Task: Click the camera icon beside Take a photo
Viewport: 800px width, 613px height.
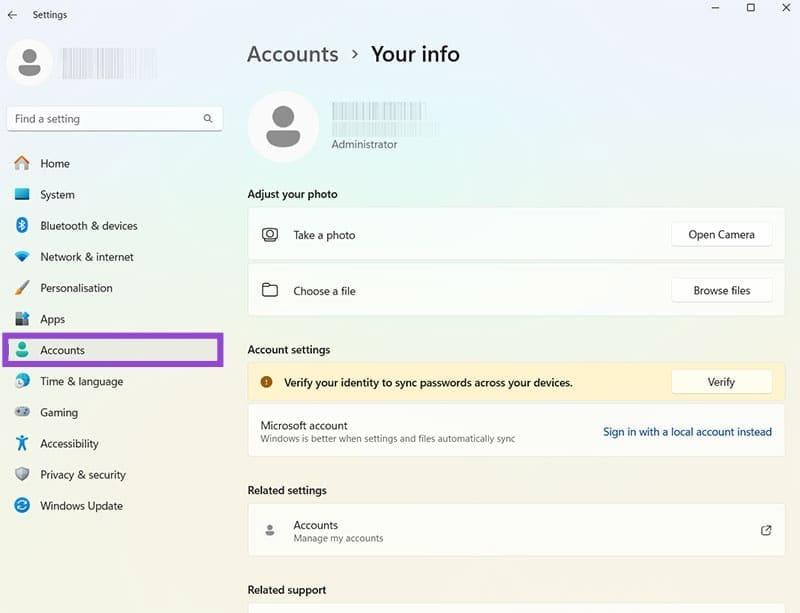Action: pos(269,234)
